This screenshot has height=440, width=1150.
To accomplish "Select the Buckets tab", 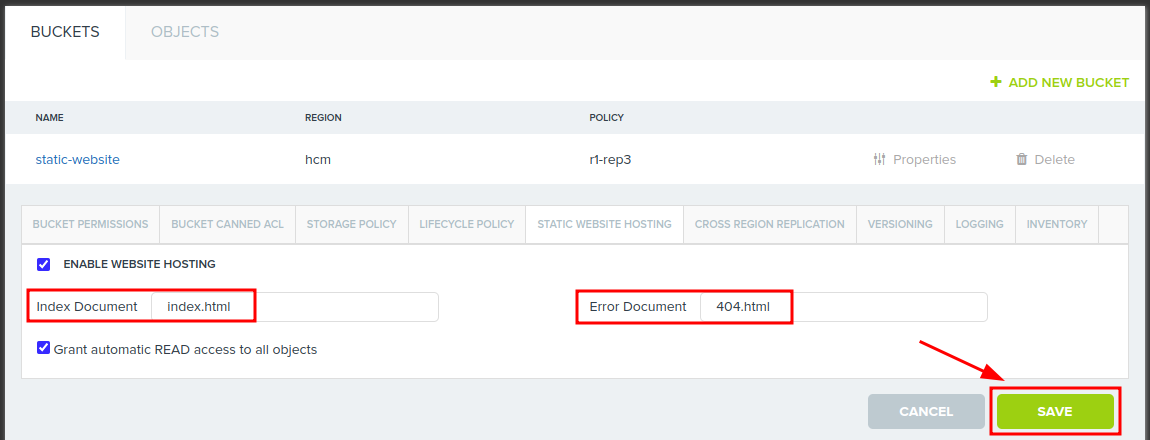I will click(x=65, y=32).
